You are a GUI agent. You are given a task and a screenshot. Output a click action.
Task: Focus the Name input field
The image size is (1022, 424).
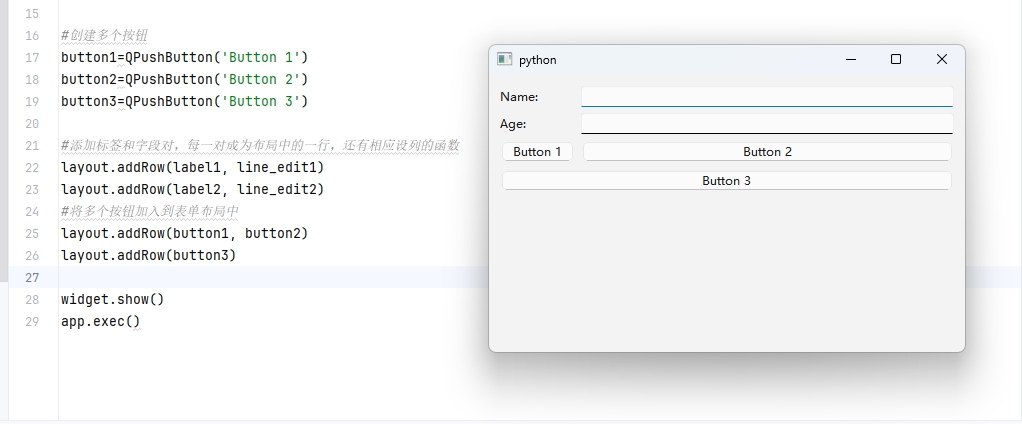pyautogui.click(x=766, y=97)
